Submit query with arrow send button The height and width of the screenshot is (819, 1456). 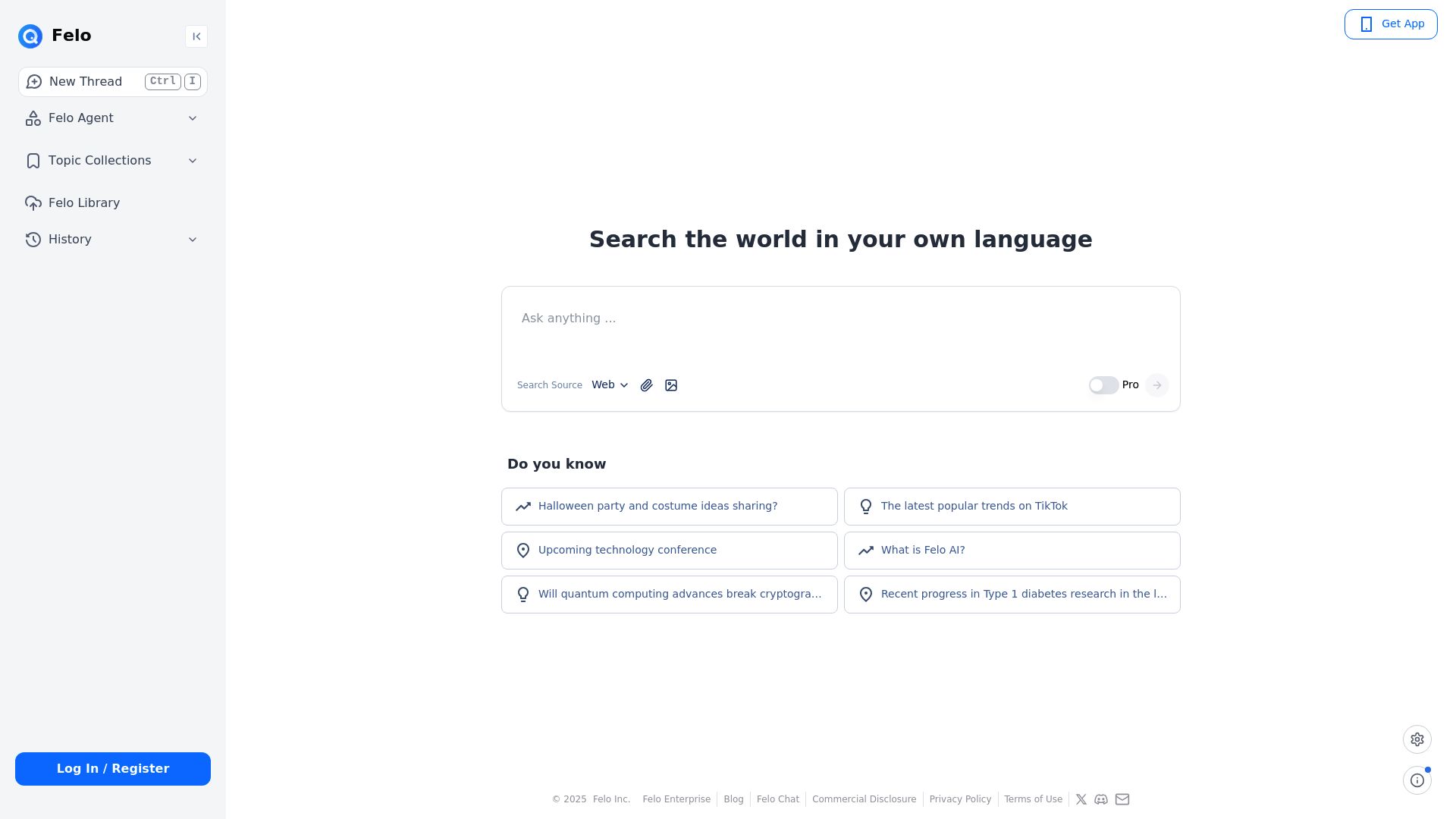click(x=1156, y=385)
